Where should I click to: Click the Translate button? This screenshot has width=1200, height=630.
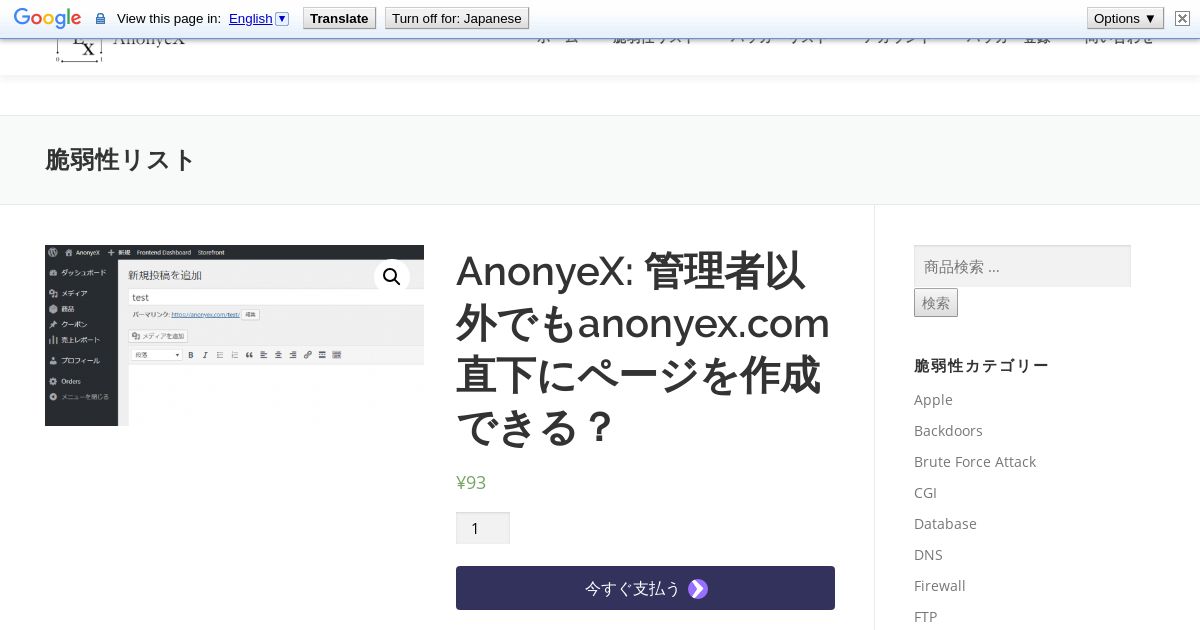[339, 18]
